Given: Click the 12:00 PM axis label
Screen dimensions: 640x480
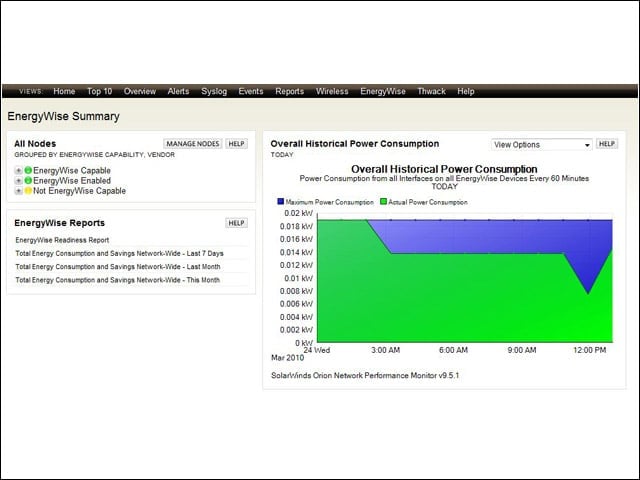Looking at the screenshot, I should (589, 350).
